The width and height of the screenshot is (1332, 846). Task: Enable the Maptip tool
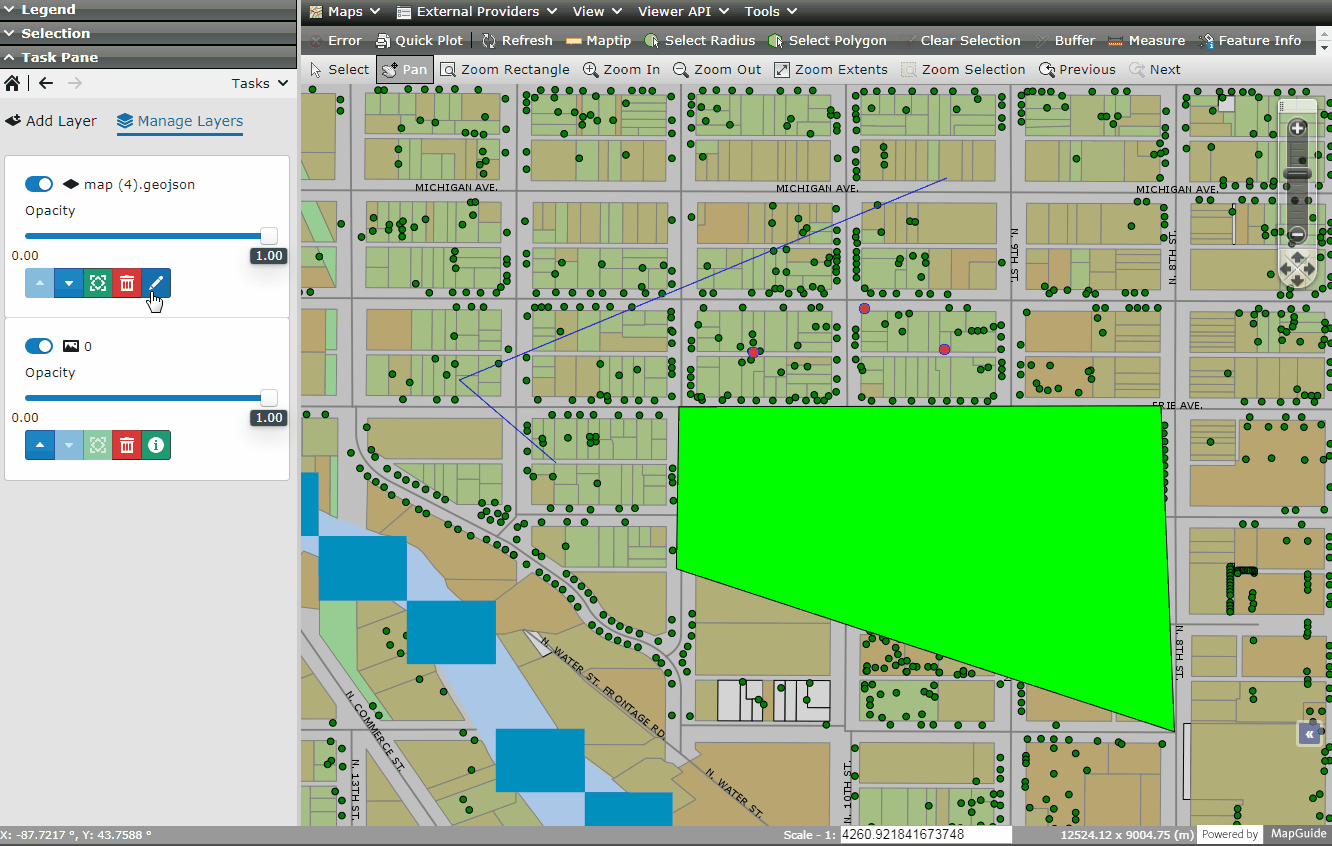(x=598, y=41)
